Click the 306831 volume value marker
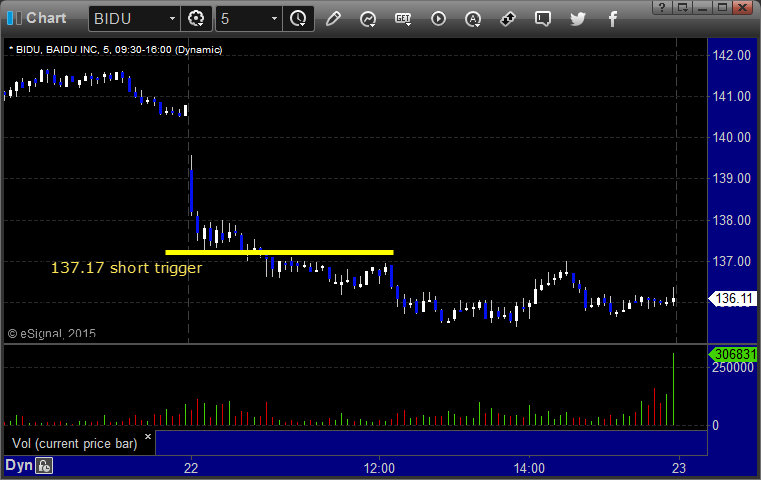The height and width of the screenshot is (480, 761). click(733, 354)
